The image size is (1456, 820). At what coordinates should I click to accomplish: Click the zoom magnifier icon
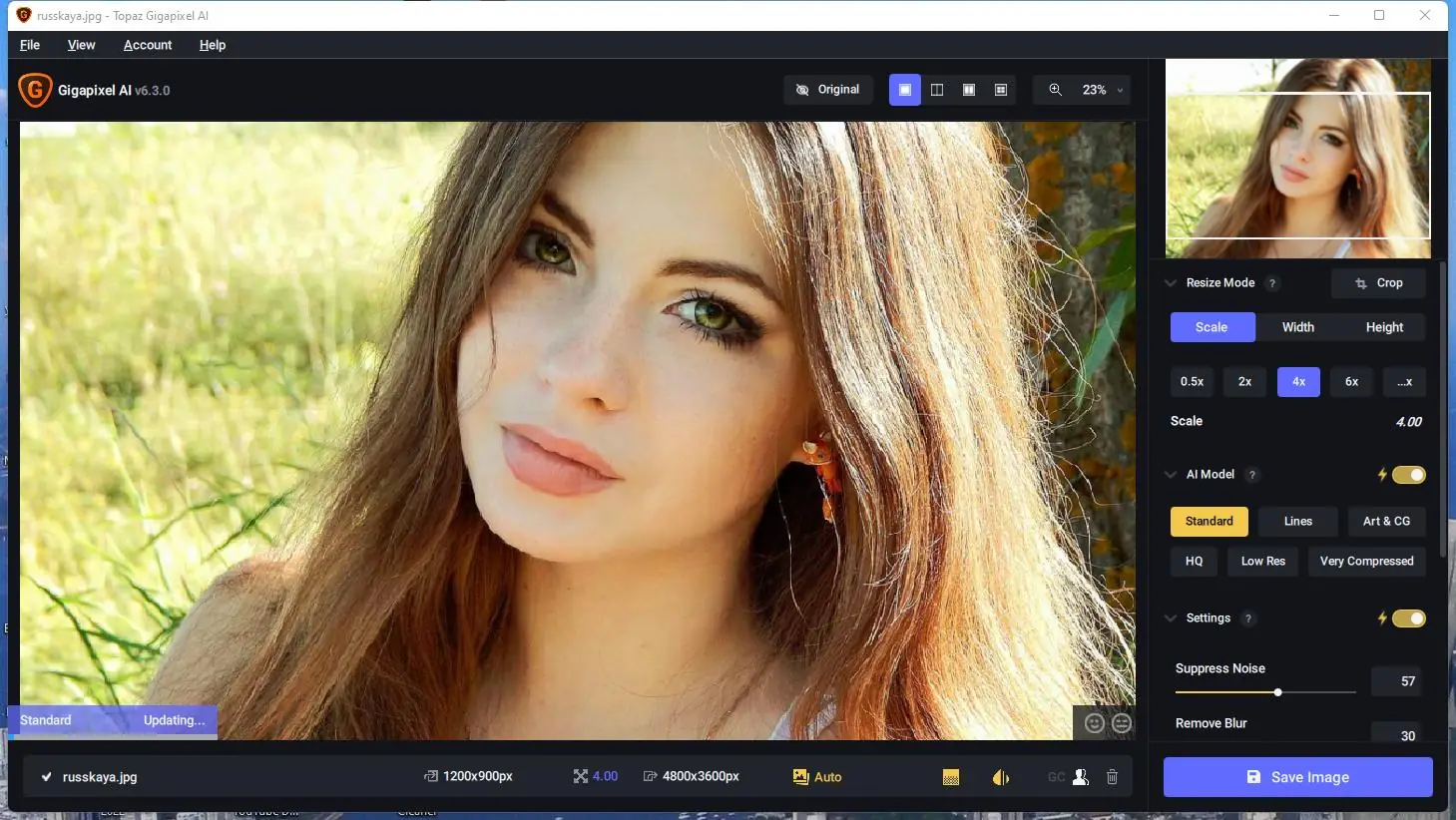click(1055, 90)
